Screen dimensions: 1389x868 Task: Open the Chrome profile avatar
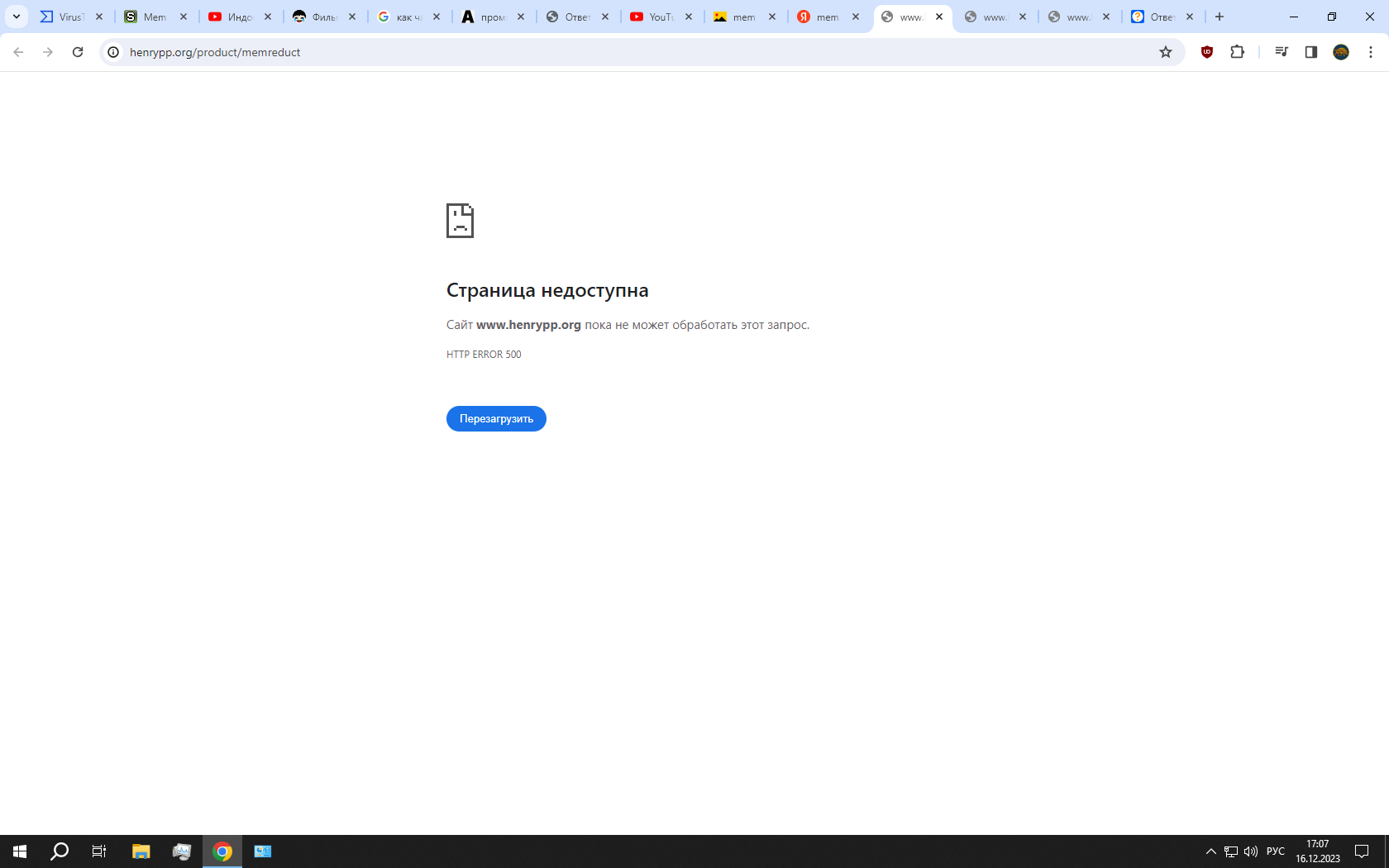pos(1341,52)
